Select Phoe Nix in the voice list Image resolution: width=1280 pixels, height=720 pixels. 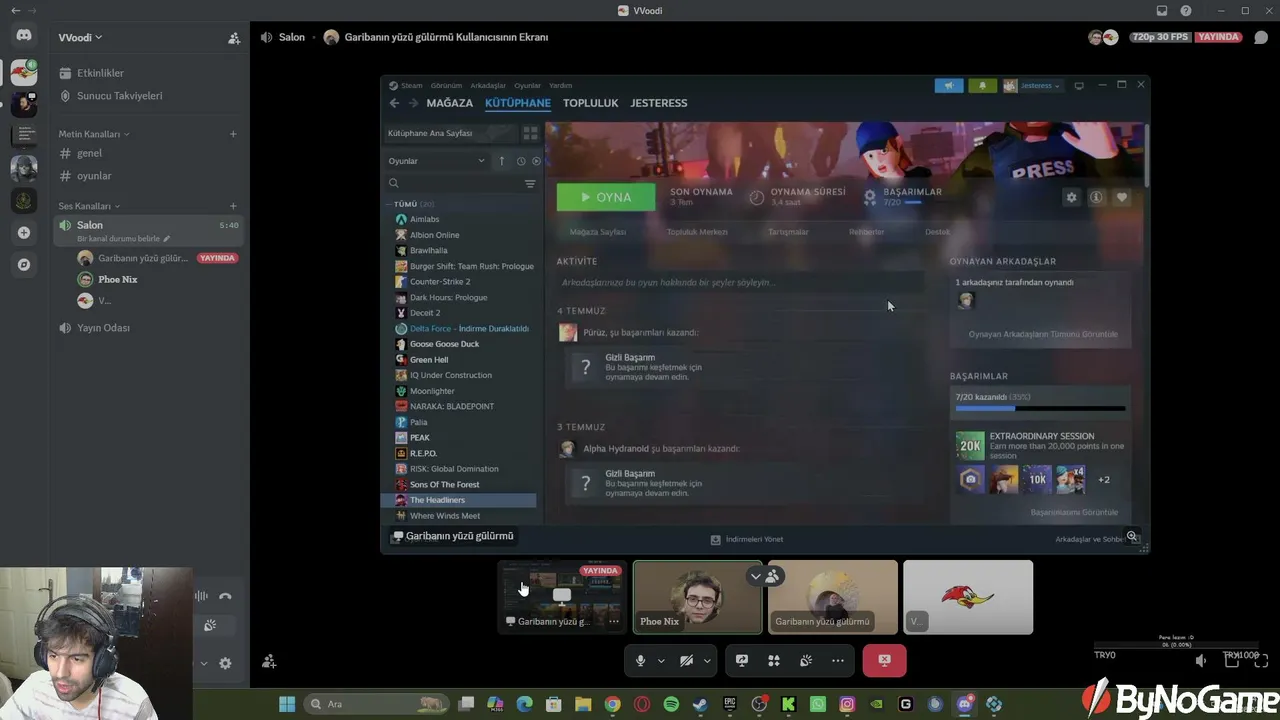coord(118,279)
